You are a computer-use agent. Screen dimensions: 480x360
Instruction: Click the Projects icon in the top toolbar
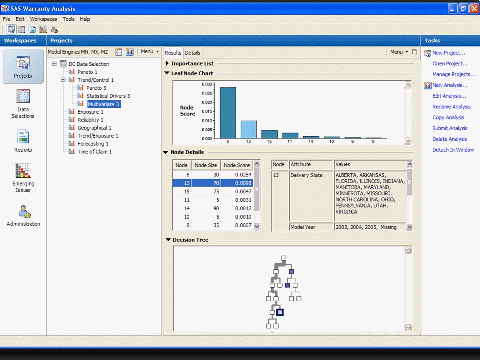coord(11,29)
